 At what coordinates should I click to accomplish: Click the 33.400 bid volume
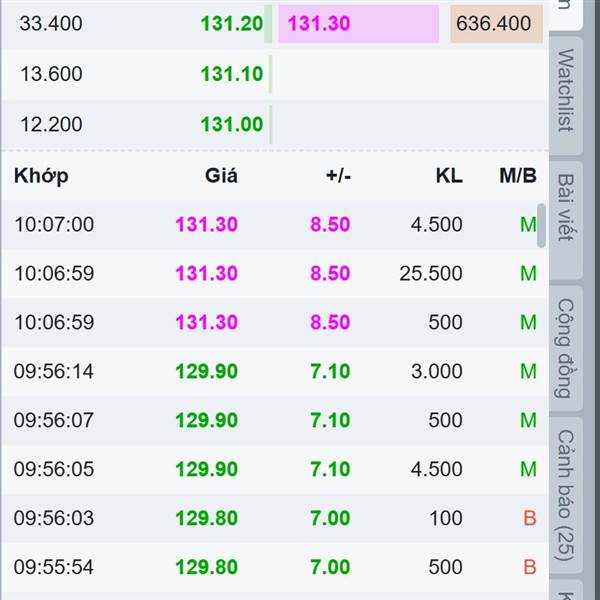pos(51,23)
